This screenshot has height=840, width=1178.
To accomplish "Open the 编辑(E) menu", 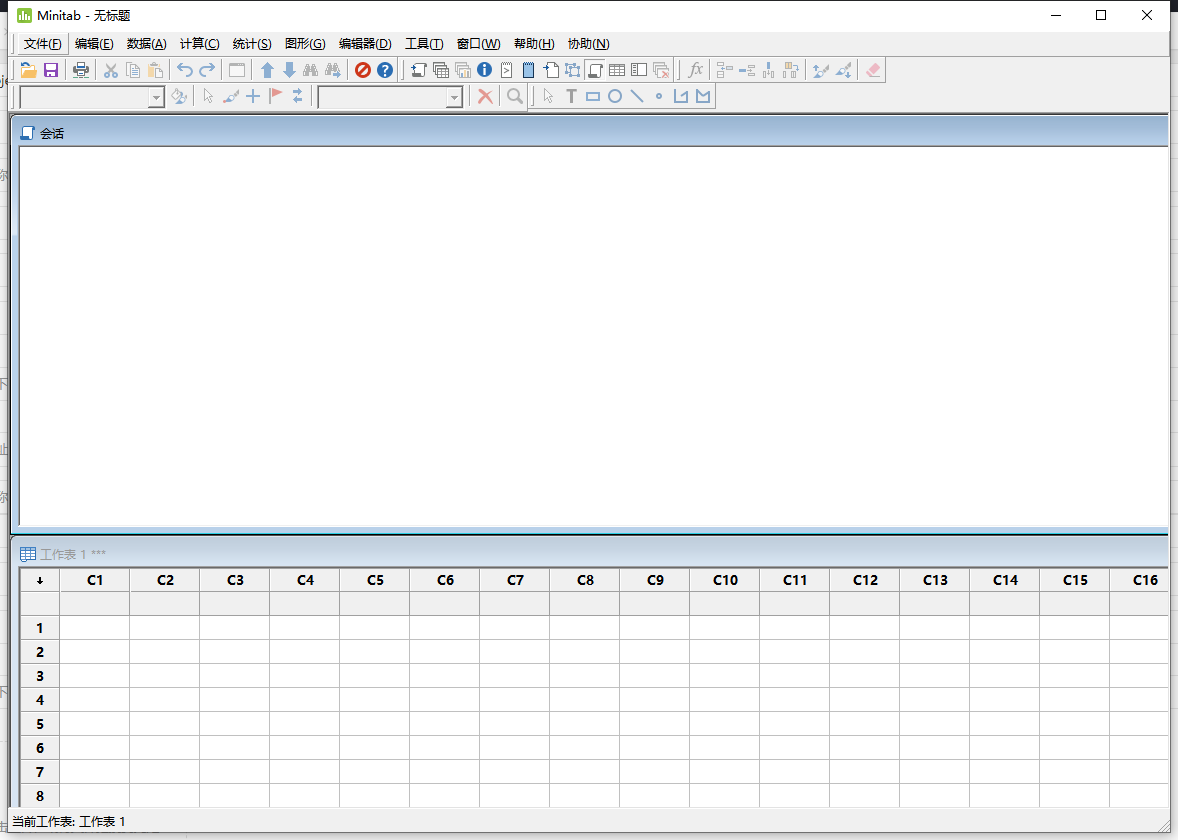I will [94, 44].
